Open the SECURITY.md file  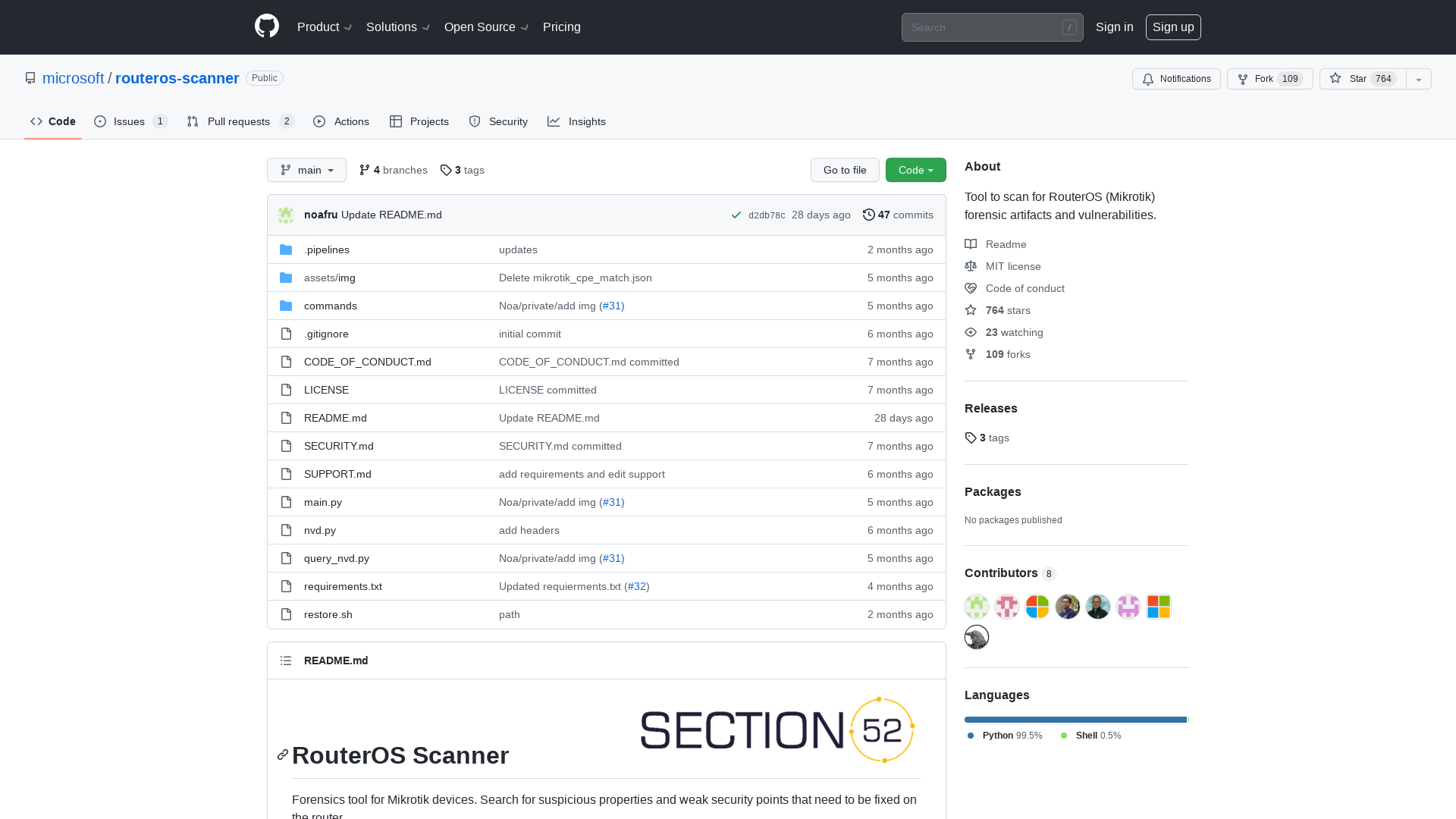tap(339, 446)
